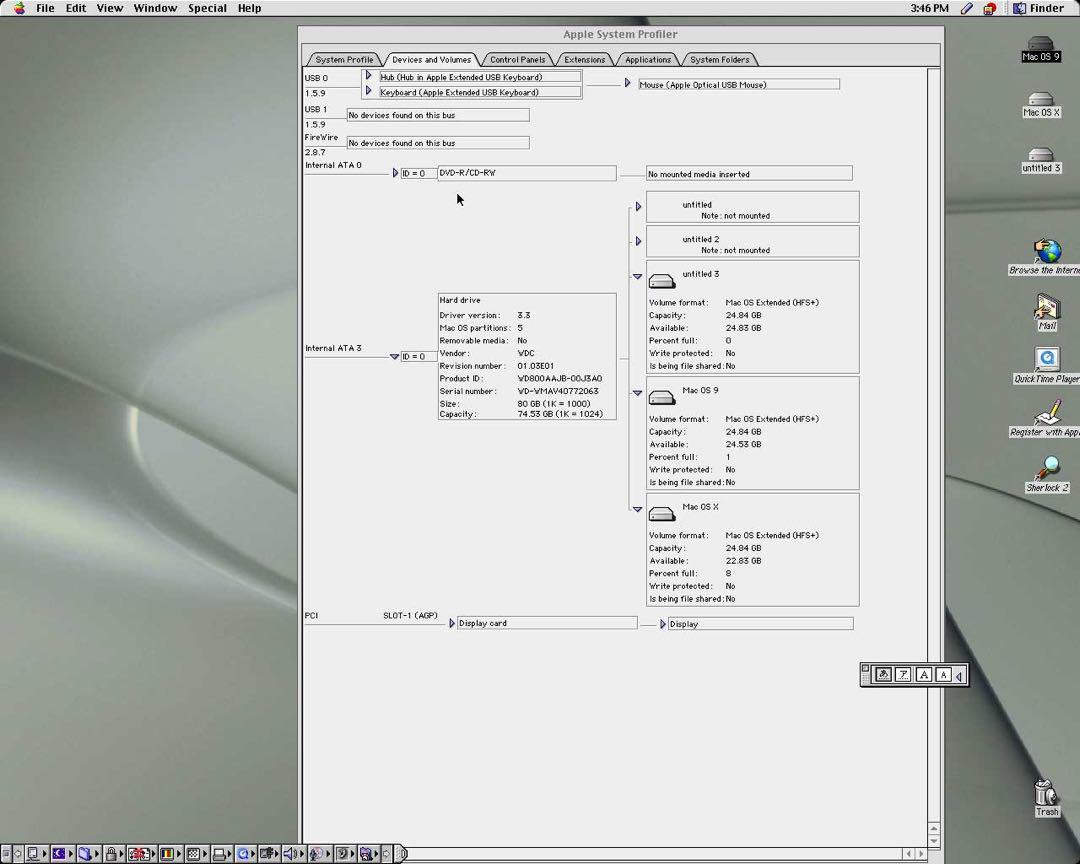Select hiragana input in the floating palette

point(883,675)
